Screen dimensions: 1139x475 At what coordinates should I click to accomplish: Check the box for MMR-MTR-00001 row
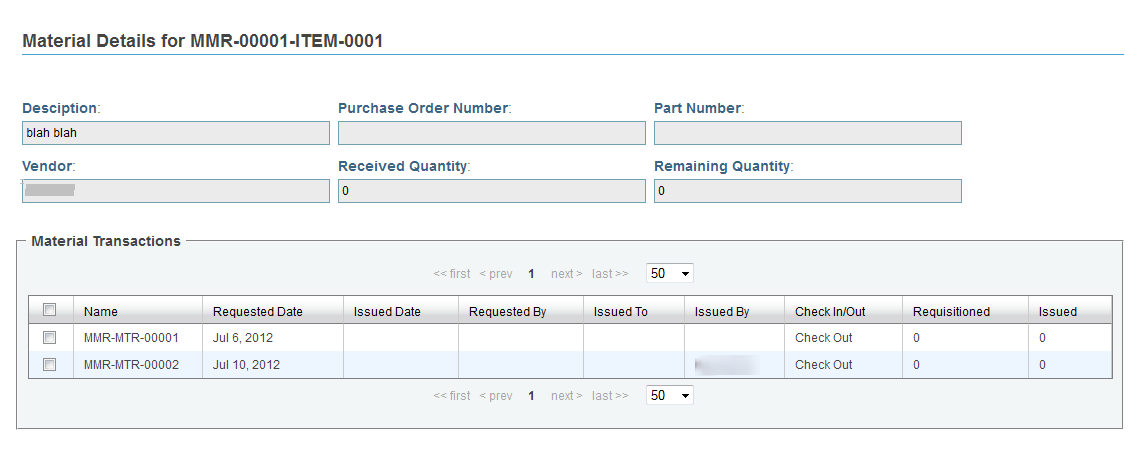[49, 338]
